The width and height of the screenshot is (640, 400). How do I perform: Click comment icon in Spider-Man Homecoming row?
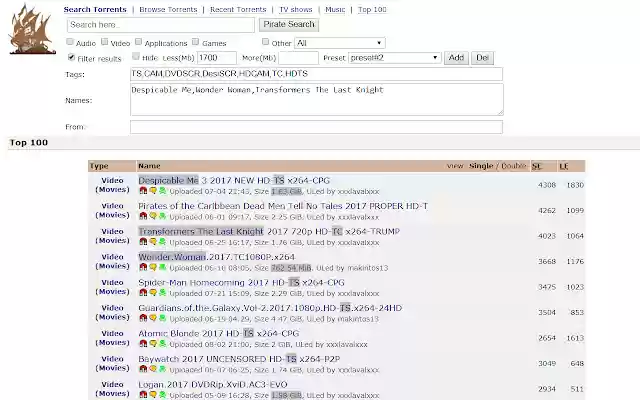[x=153, y=293]
